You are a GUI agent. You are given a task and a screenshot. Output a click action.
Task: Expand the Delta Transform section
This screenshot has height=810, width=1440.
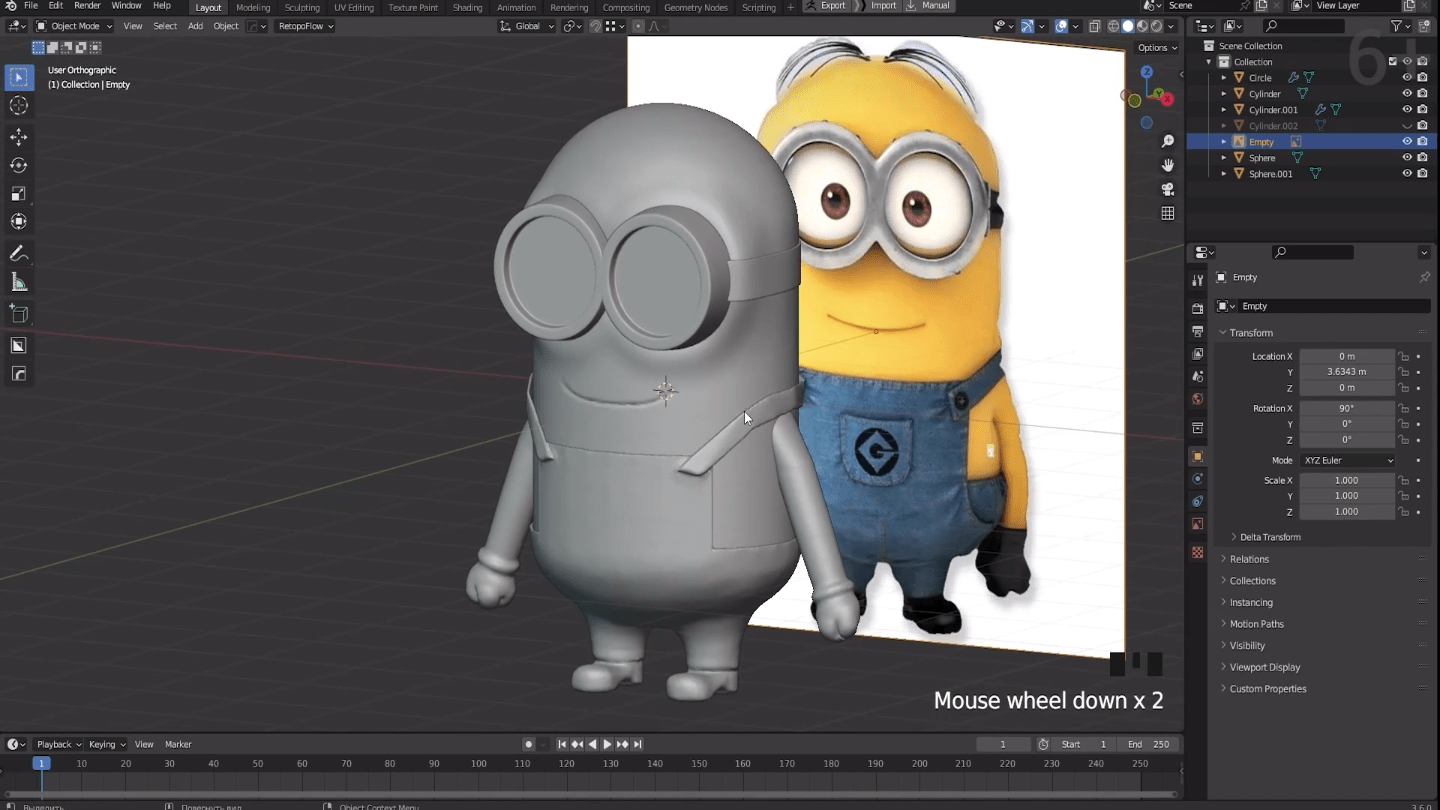(x=1269, y=537)
